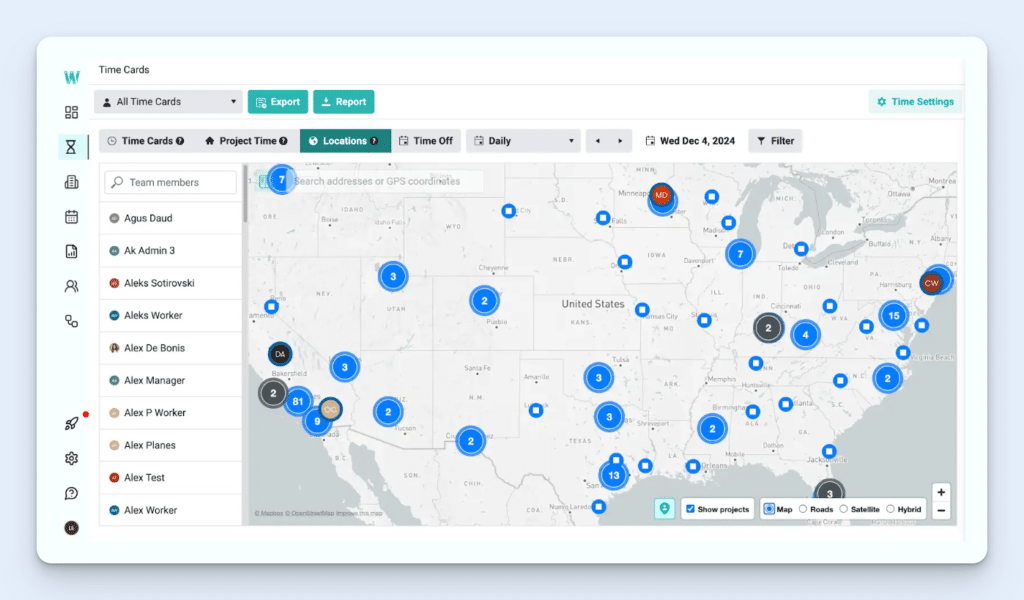1024x600 pixels.
Task: Click the 4 cluster marker on map
Action: [805, 335]
